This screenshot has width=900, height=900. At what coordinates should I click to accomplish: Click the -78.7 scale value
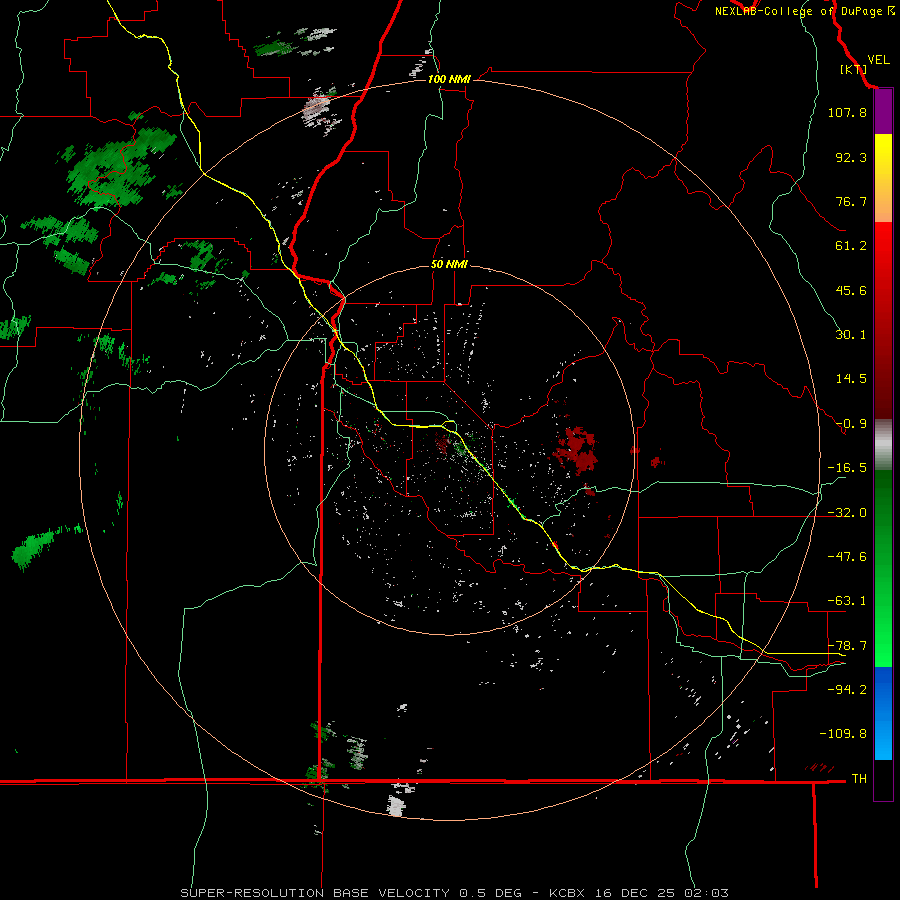click(847, 646)
